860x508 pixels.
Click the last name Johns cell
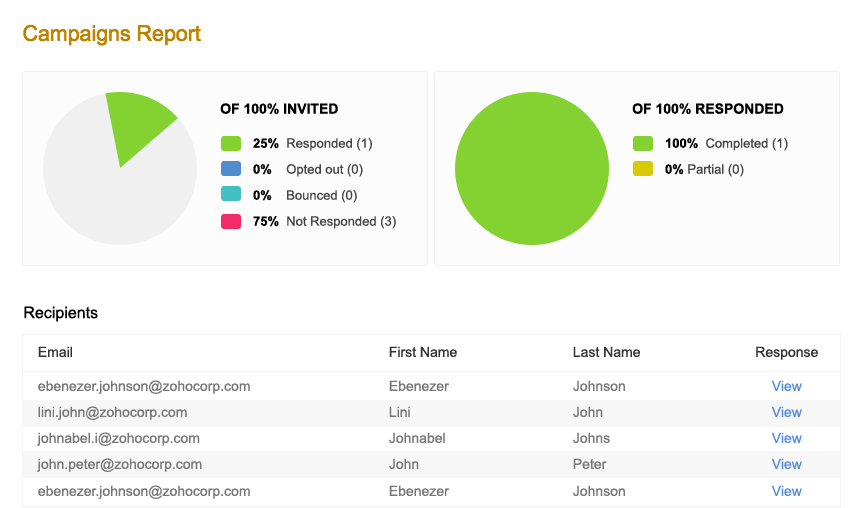[591, 438]
